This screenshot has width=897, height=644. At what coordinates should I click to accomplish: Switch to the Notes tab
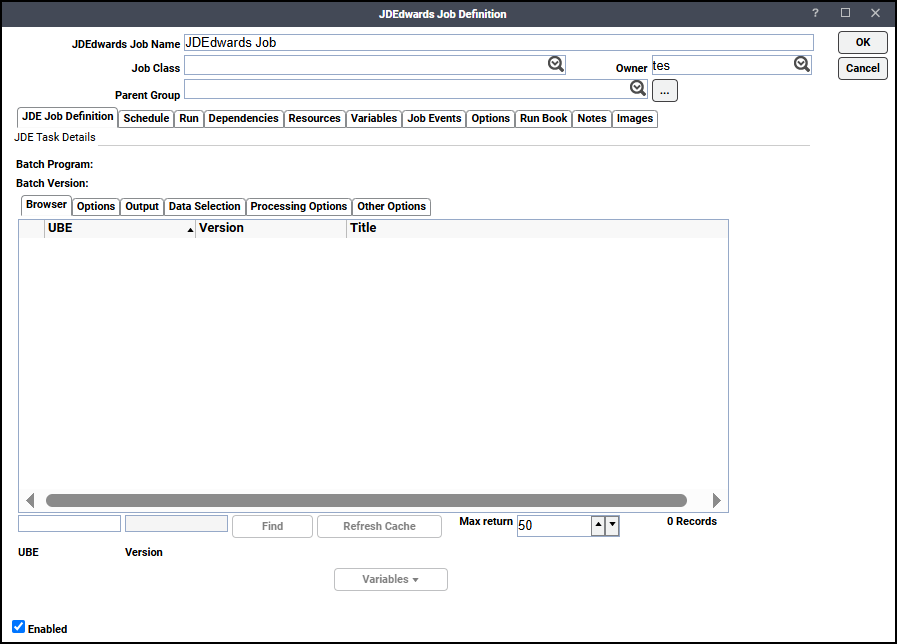(x=592, y=118)
